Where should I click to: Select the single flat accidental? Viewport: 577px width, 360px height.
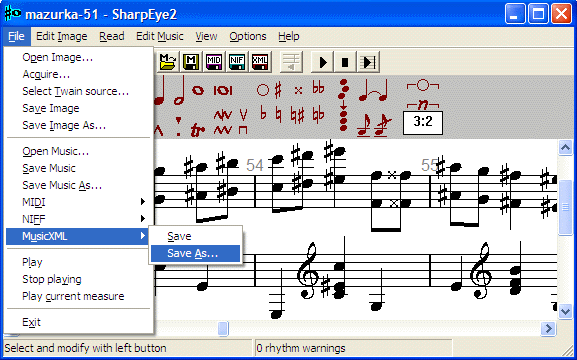click(263, 114)
